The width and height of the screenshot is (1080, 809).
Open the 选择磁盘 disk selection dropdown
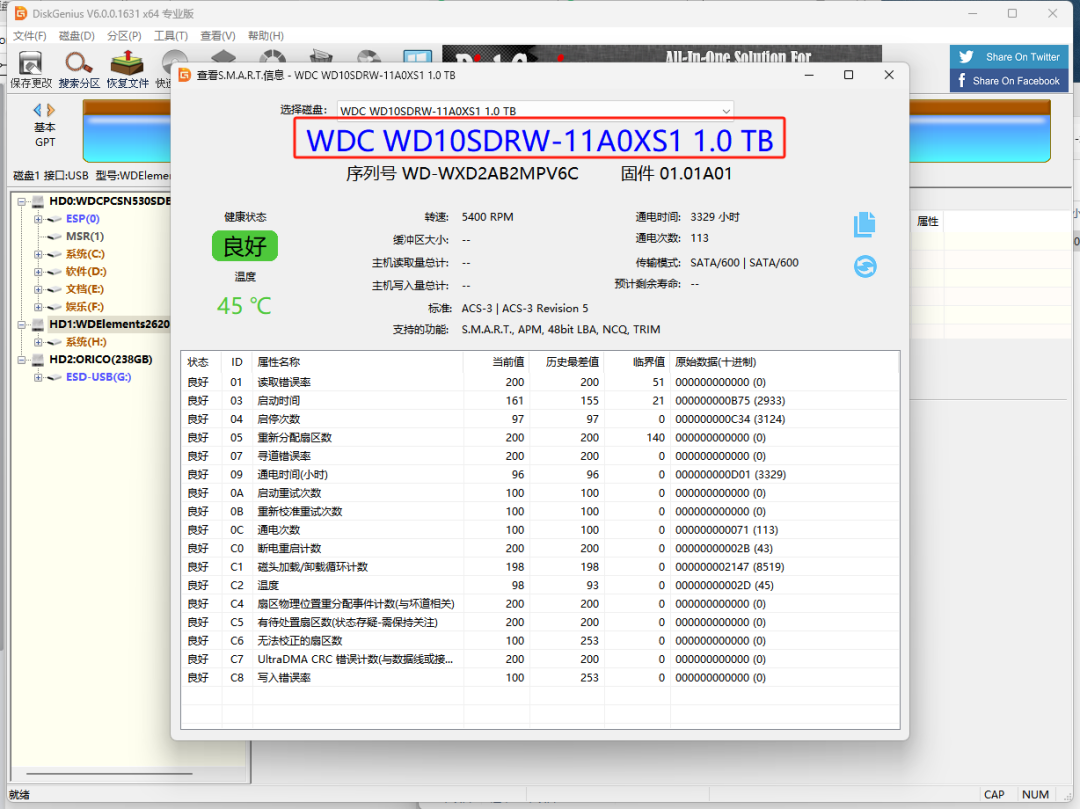pos(535,110)
